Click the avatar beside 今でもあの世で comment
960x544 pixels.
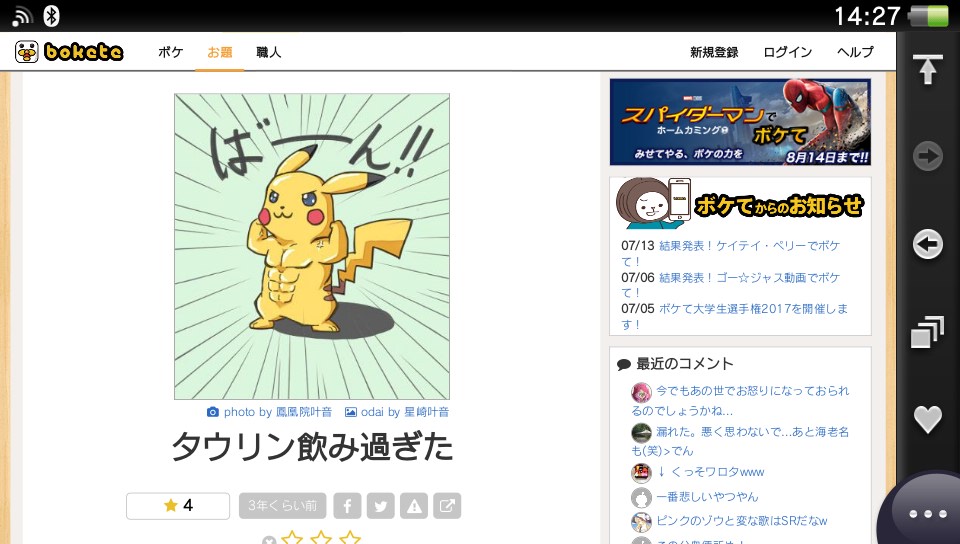click(641, 392)
